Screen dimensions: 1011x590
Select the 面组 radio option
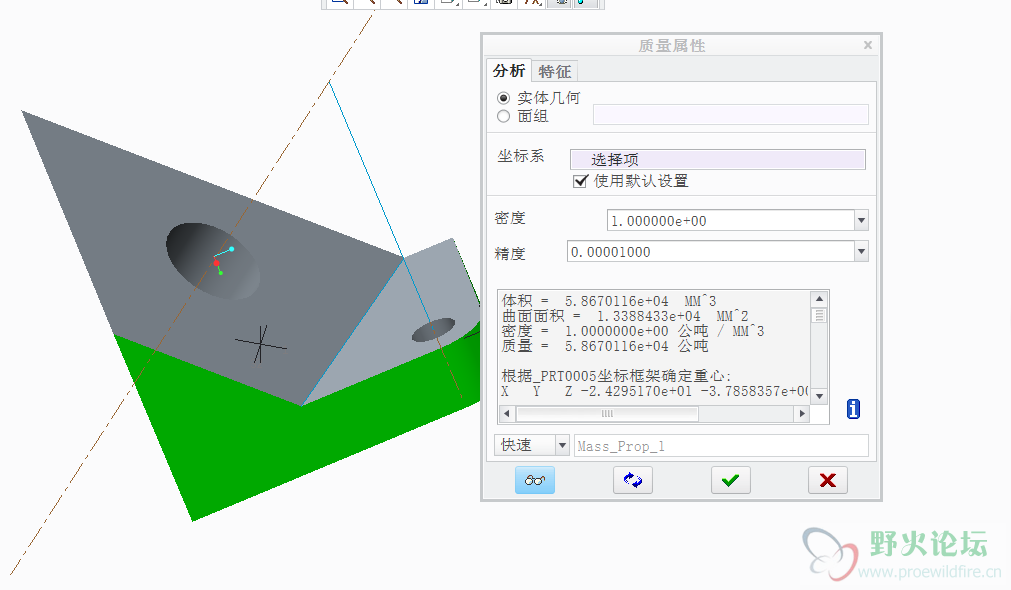[x=504, y=116]
